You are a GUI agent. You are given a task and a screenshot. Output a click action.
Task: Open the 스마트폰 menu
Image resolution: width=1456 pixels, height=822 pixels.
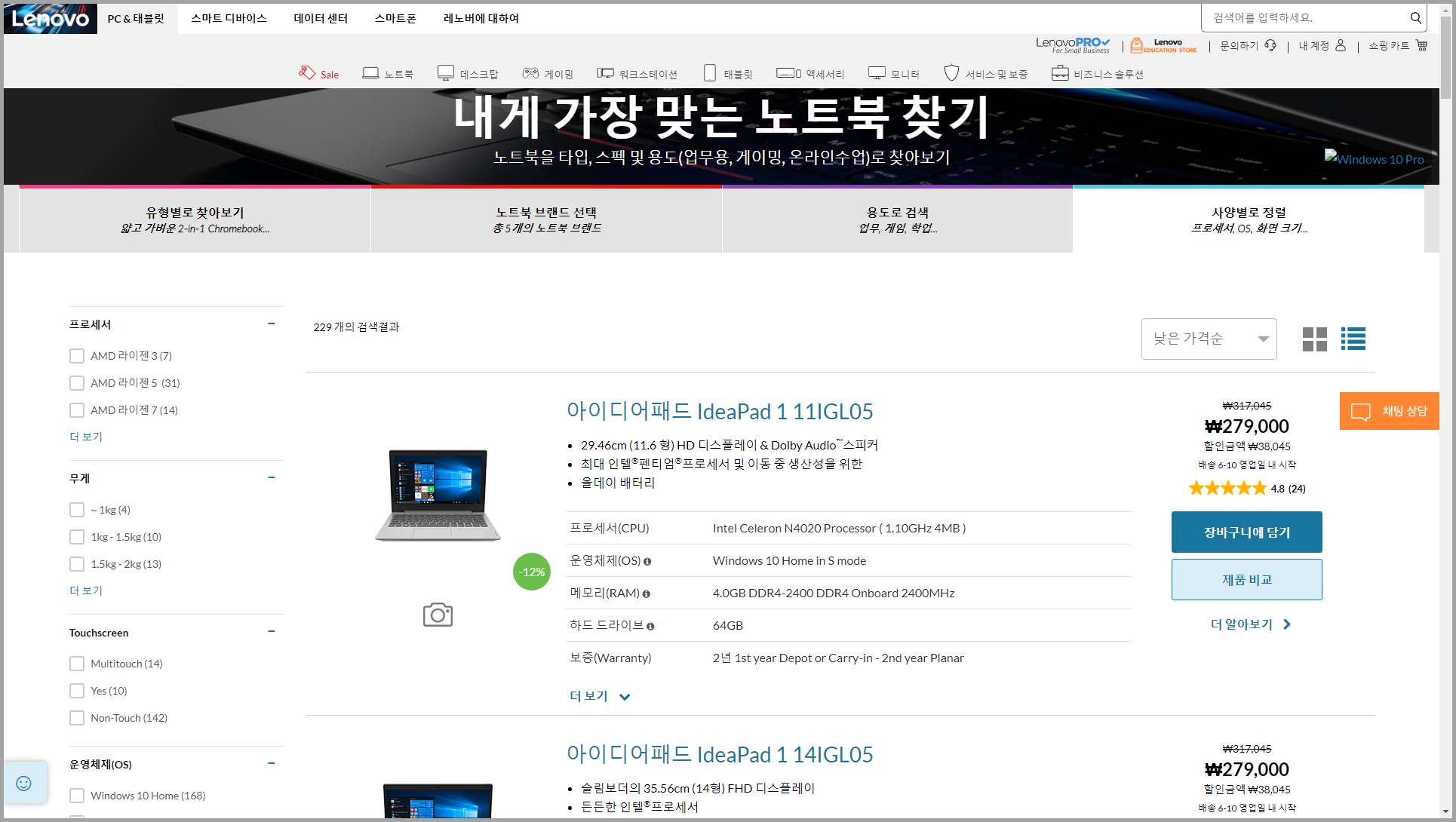(x=395, y=18)
